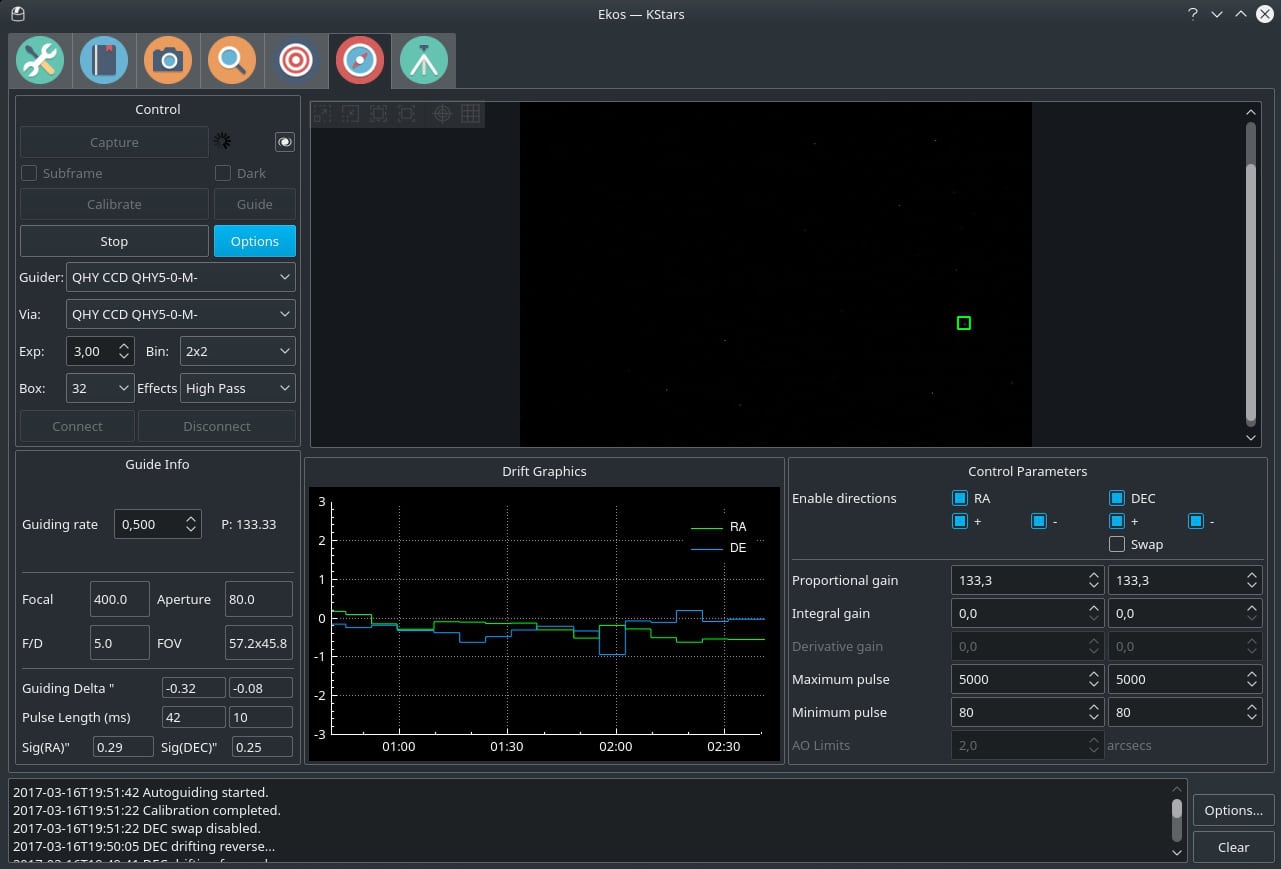
Task: Click the Aperture field
Action: [259, 599]
